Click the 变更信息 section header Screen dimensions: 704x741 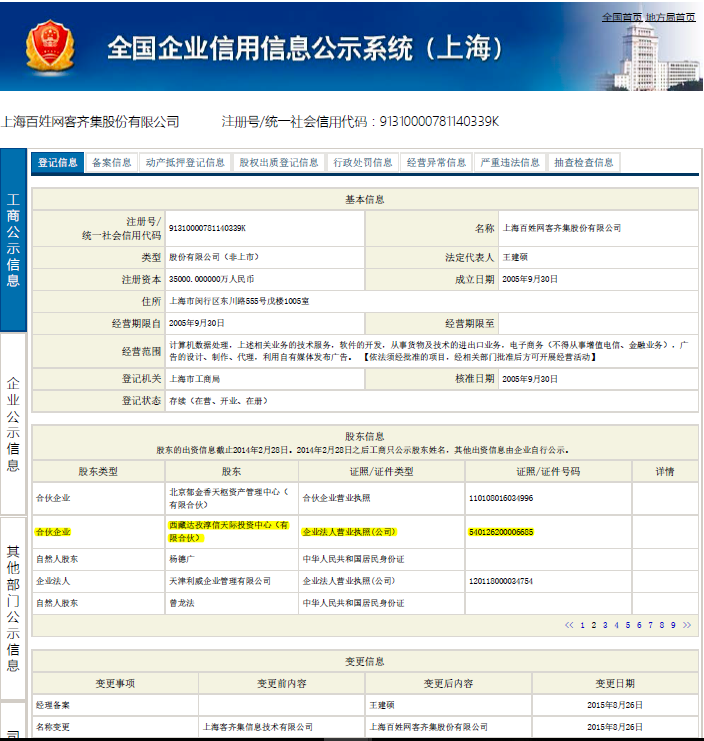pyautogui.click(x=365, y=662)
